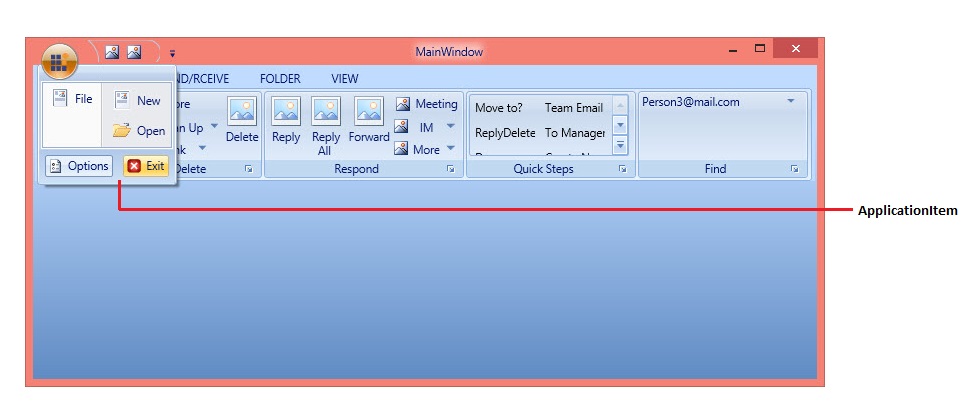Expand the More dropdown in Respond group
Screen dimensions: 976x420
point(450,150)
